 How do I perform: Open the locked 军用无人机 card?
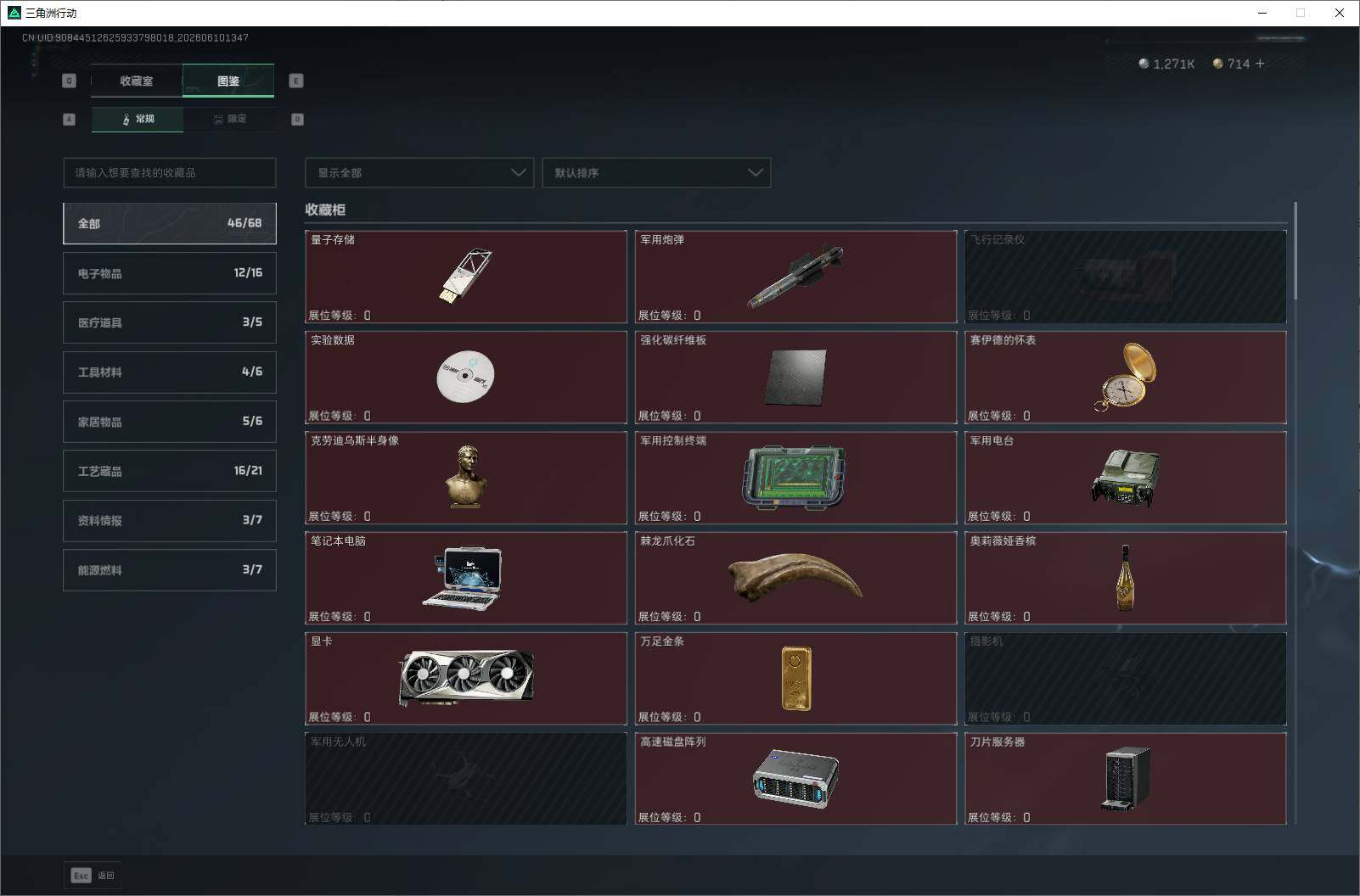tap(466, 779)
